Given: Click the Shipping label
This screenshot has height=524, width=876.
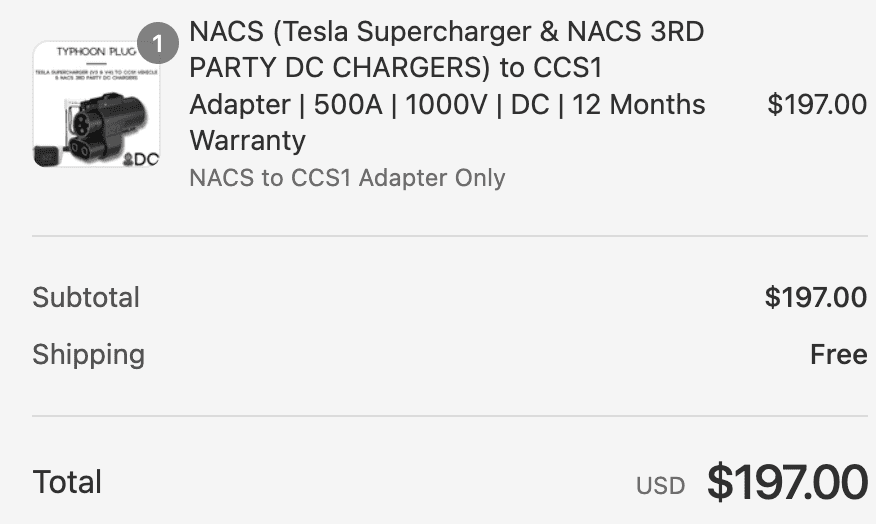Looking at the screenshot, I should pyautogui.click(x=88, y=354).
